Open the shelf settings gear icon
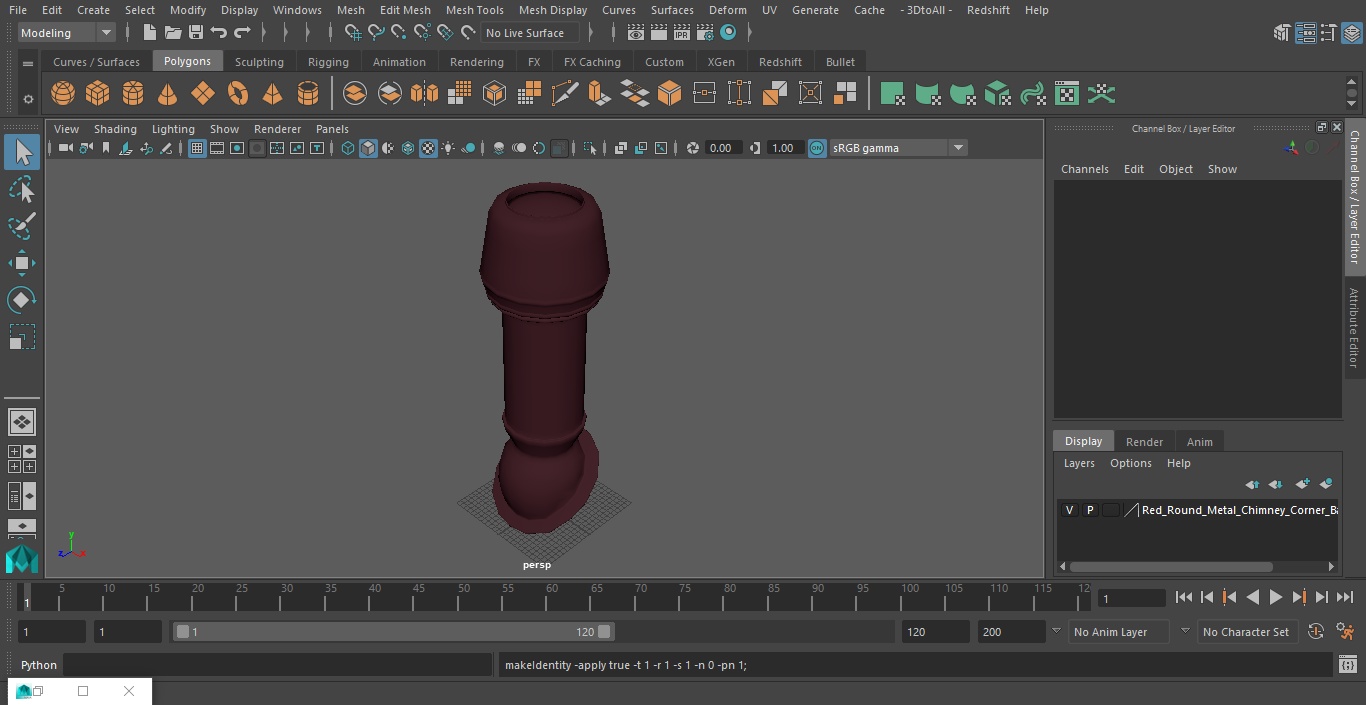Image resolution: width=1366 pixels, height=705 pixels. 28,98
